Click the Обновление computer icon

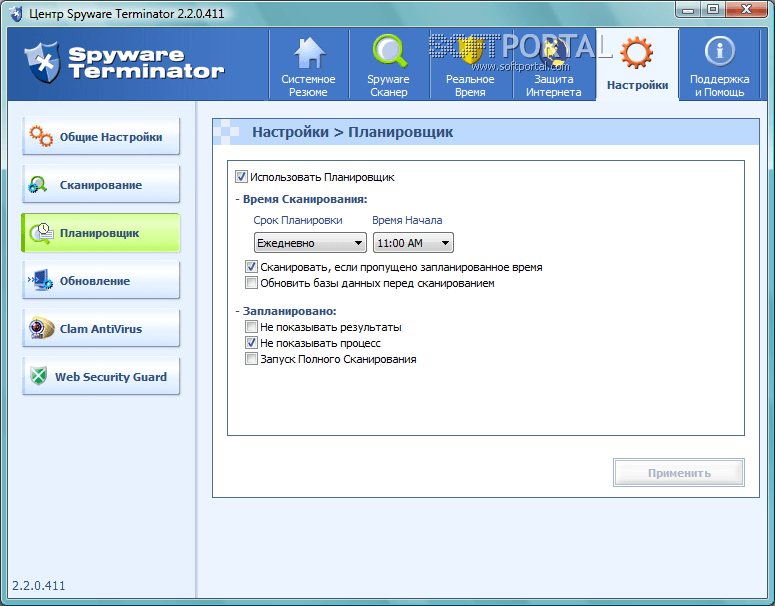tap(40, 280)
